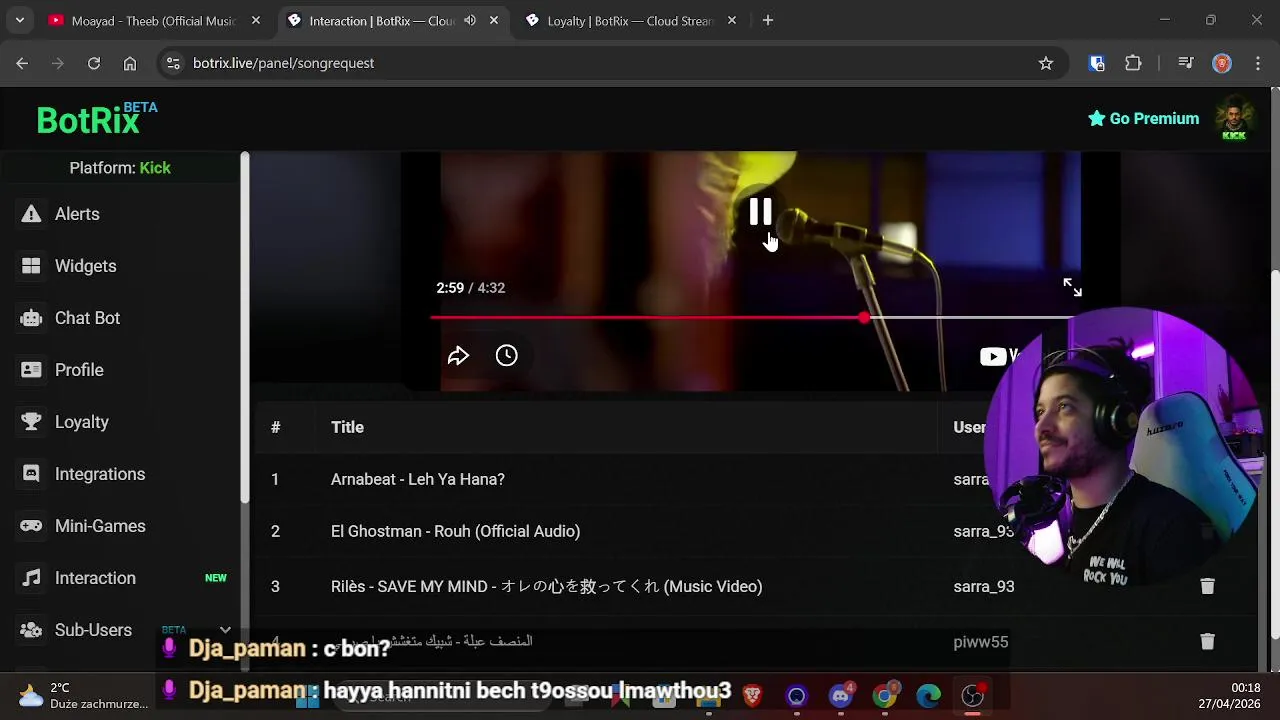
Task: Click the Loyalty trophy icon
Action: coord(31,422)
